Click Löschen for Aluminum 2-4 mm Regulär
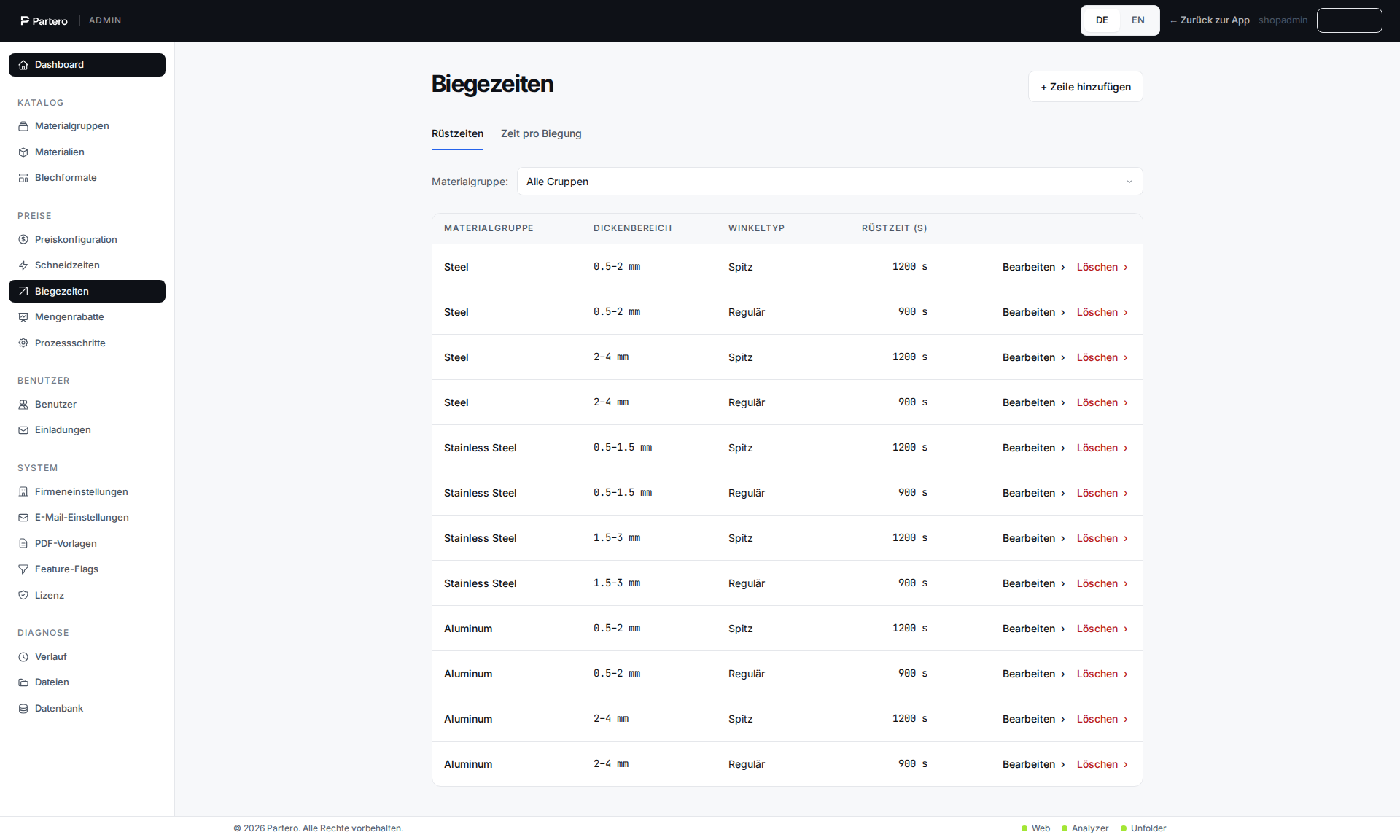Viewport: 1400px width, 840px height. tap(1102, 764)
